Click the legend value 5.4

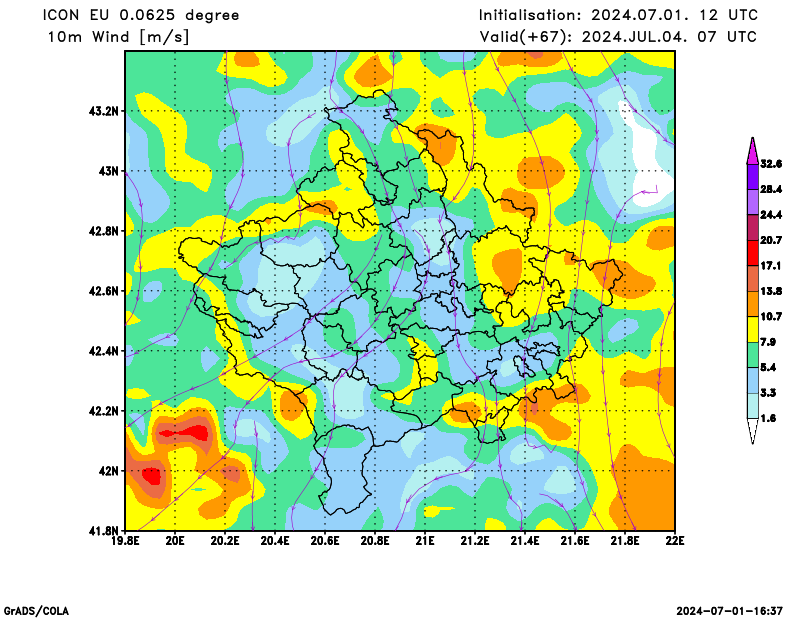pos(768,367)
